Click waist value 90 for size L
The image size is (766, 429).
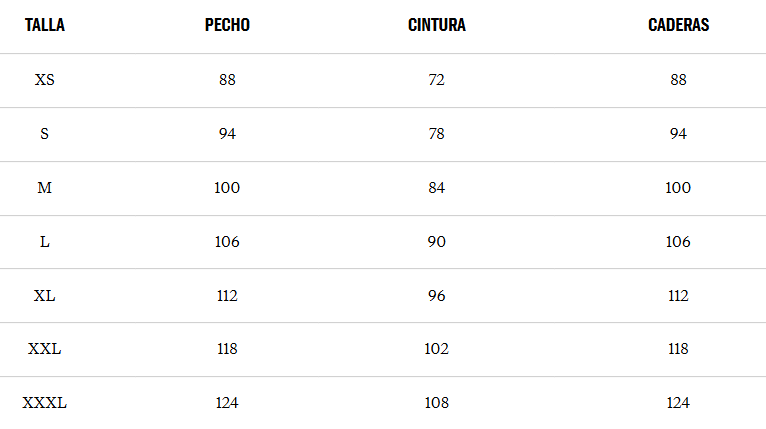[437, 242]
